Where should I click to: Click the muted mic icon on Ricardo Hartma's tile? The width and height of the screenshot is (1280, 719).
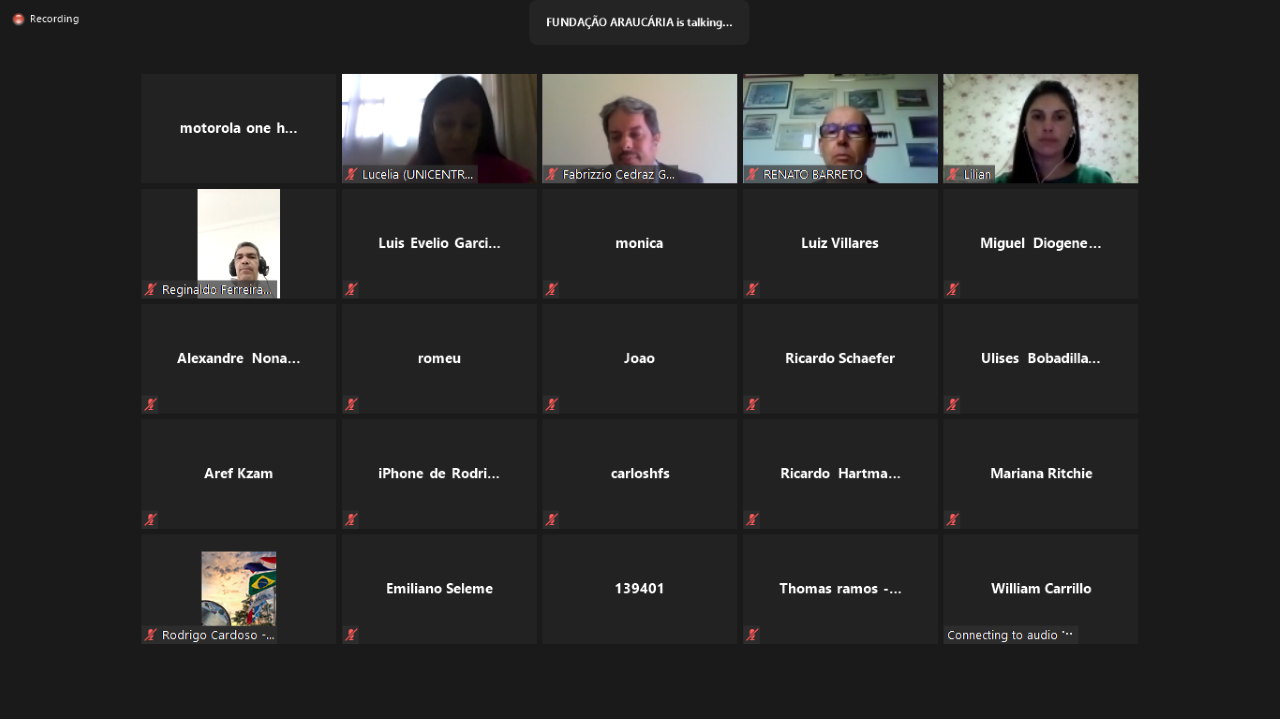(752, 519)
